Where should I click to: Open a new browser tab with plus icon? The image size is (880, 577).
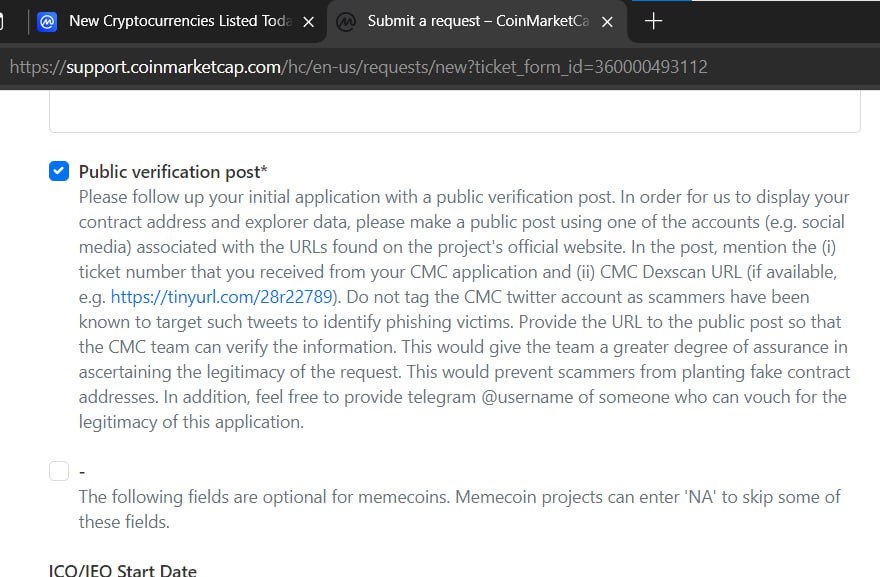point(653,21)
